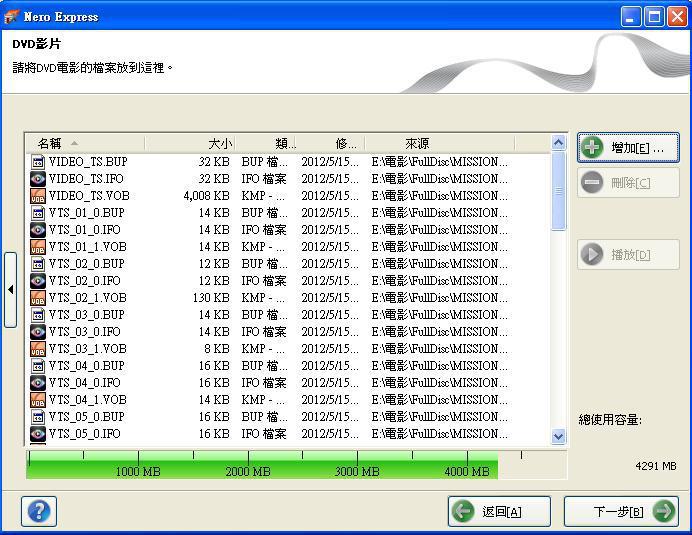
Task: Sort by 名稱 column header
Action: click(x=85, y=143)
